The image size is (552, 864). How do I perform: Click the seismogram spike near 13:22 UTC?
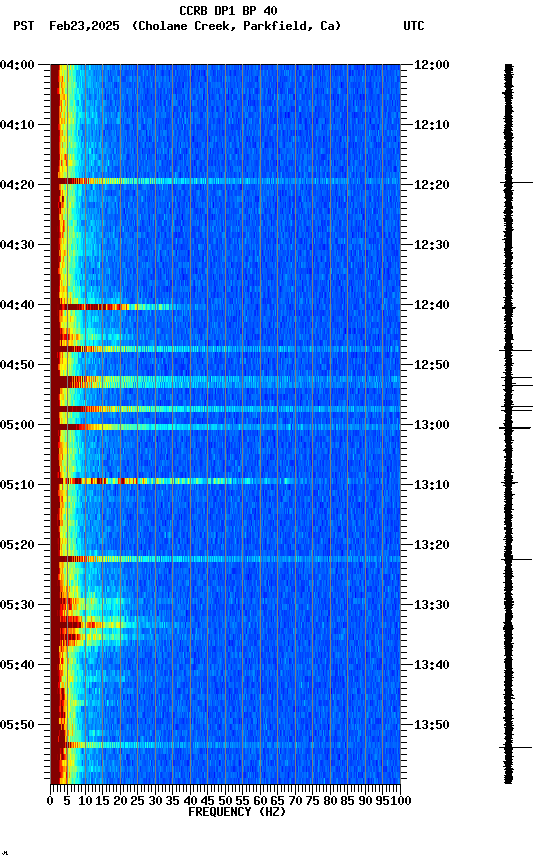[x=517, y=560]
